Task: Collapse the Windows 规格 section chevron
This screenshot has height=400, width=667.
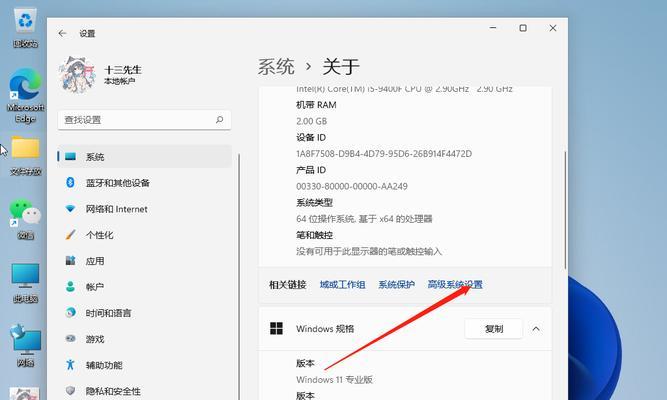Action: pos(536,329)
